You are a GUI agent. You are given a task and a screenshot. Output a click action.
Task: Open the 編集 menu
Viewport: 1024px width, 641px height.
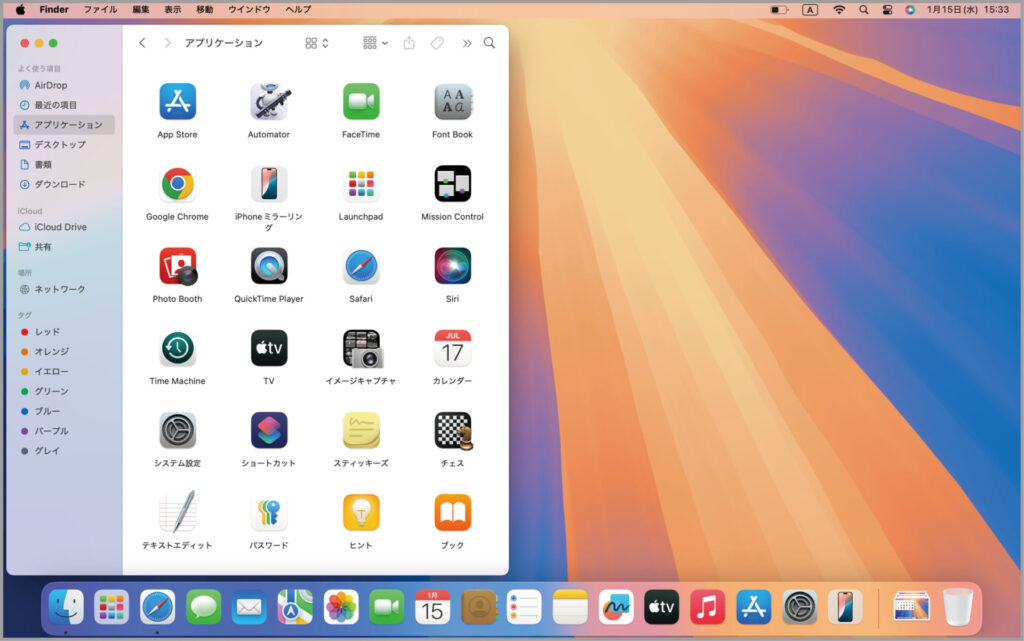pyautogui.click(x=141, y=9)
